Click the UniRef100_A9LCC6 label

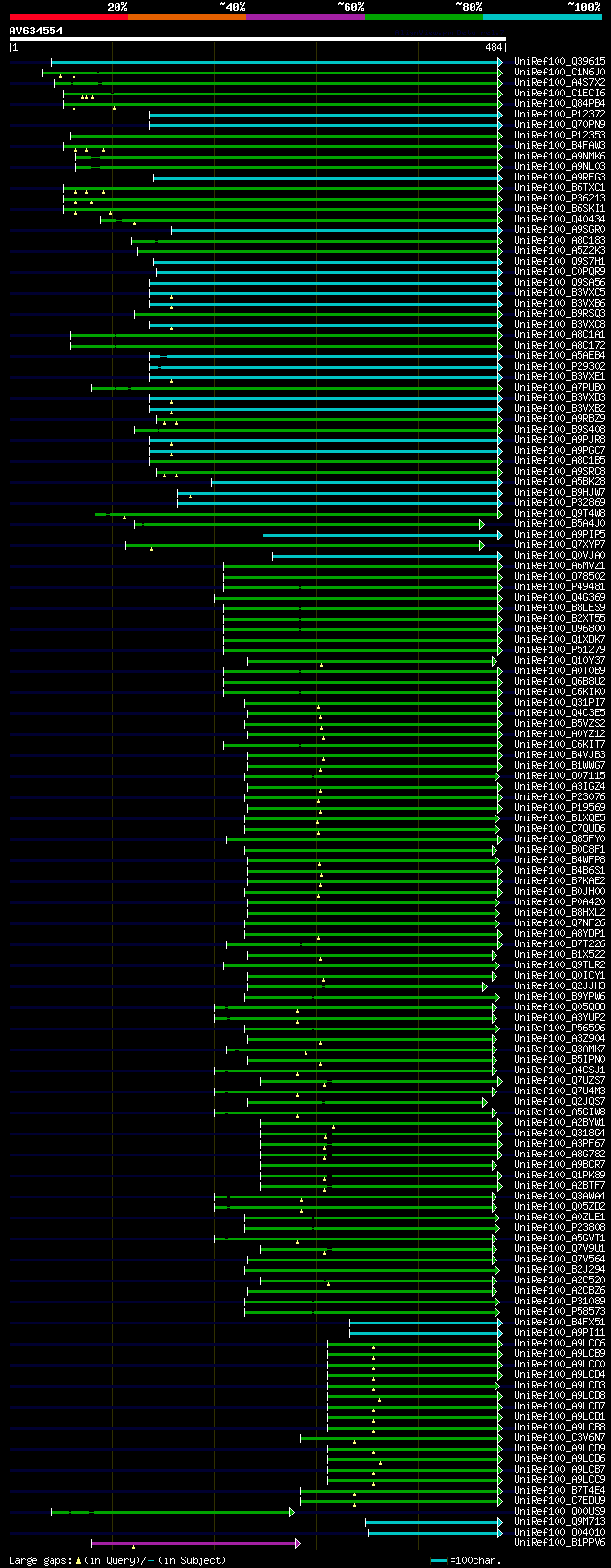559,1343
